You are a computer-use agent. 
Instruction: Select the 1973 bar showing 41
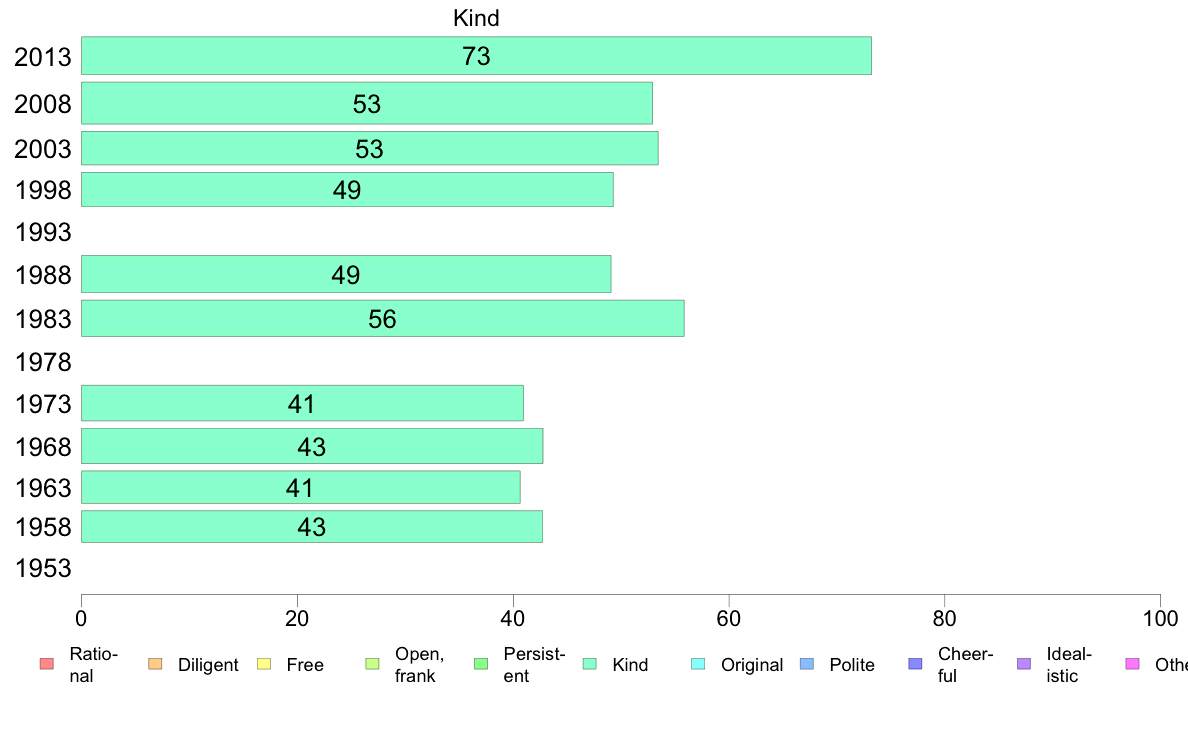(x=302, y=403)
